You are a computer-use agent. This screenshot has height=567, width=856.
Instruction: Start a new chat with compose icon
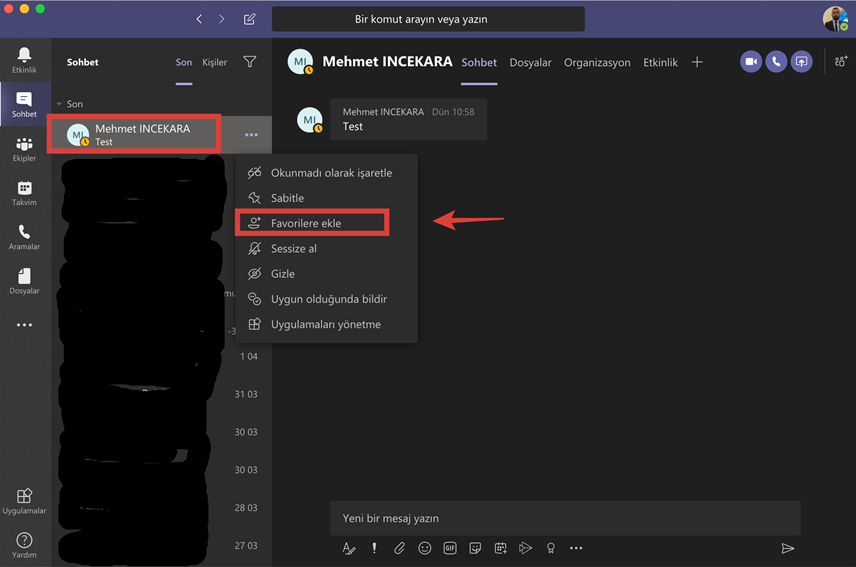point(249,19)
